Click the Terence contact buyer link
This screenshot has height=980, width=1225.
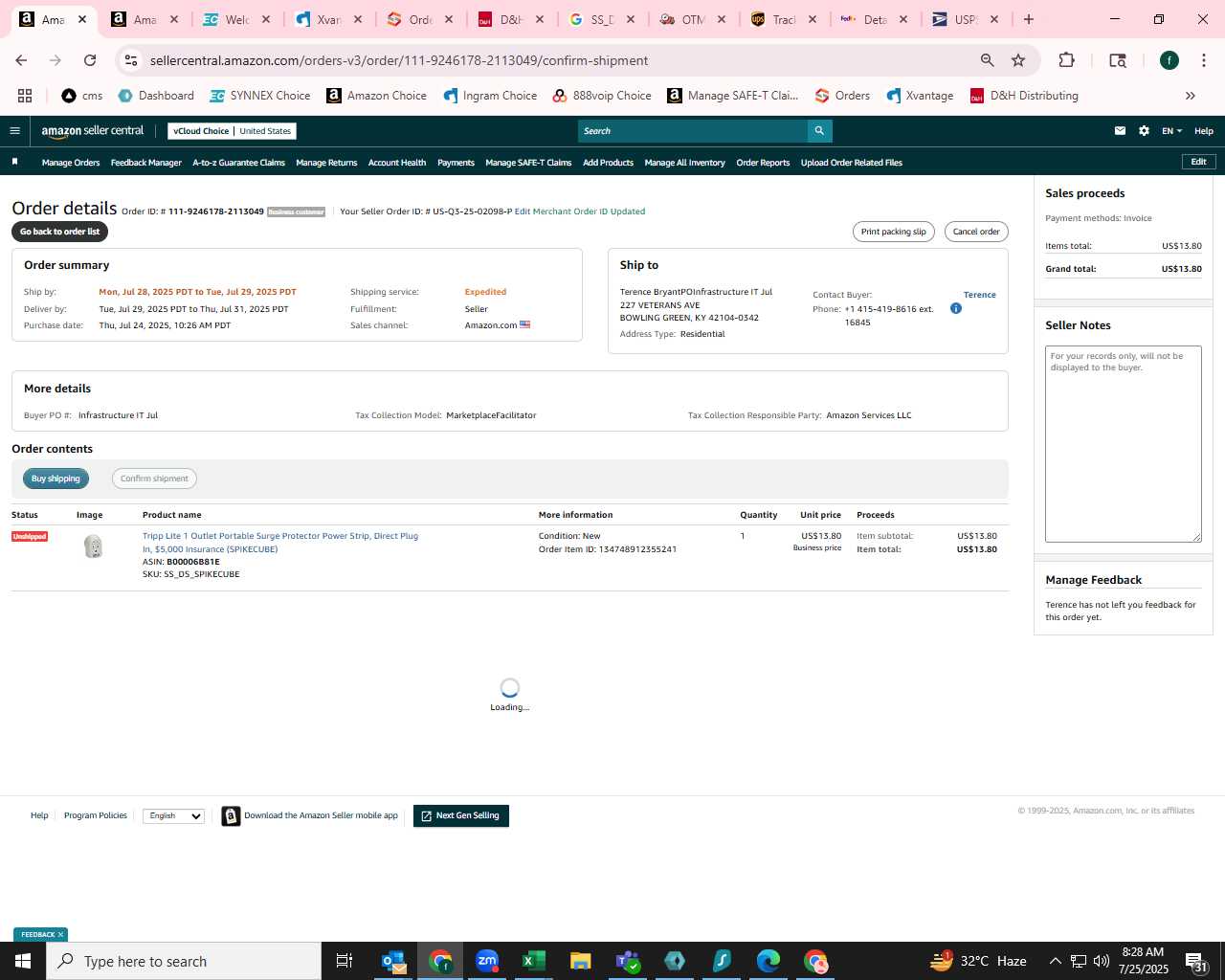click(979, 295)
